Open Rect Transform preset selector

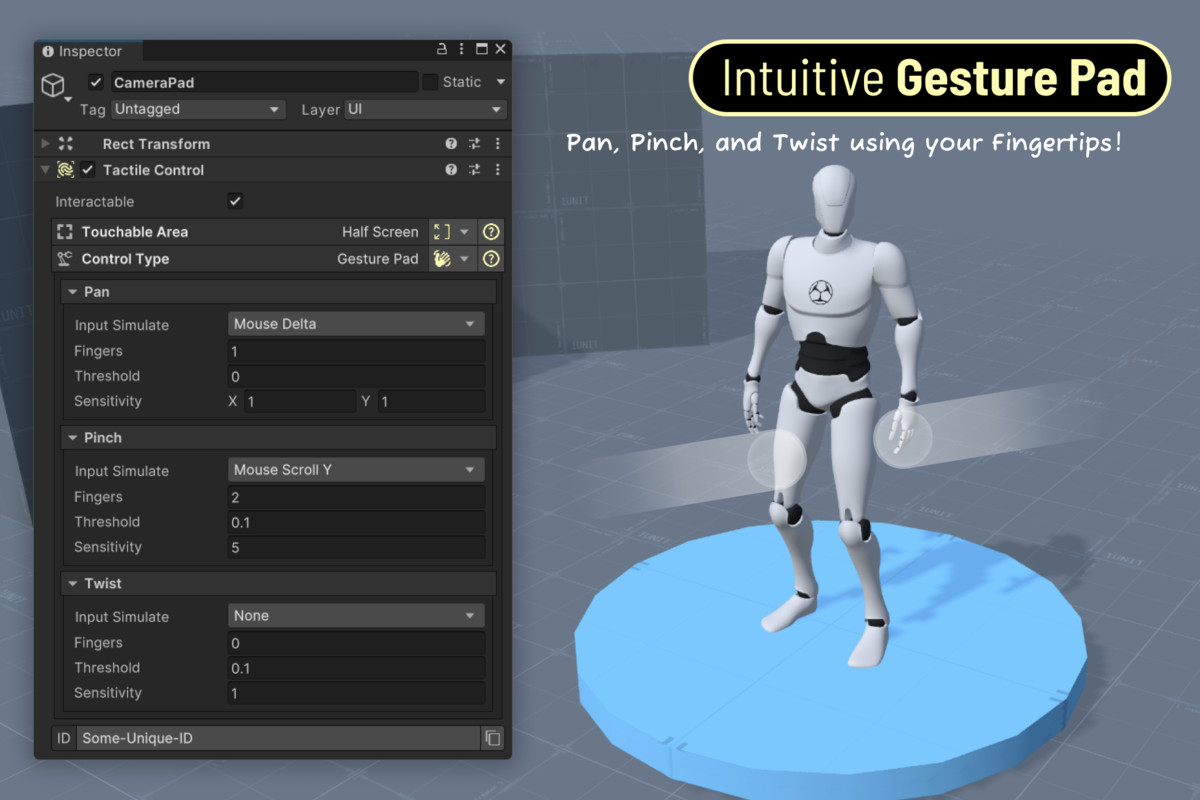coord(475,144)
